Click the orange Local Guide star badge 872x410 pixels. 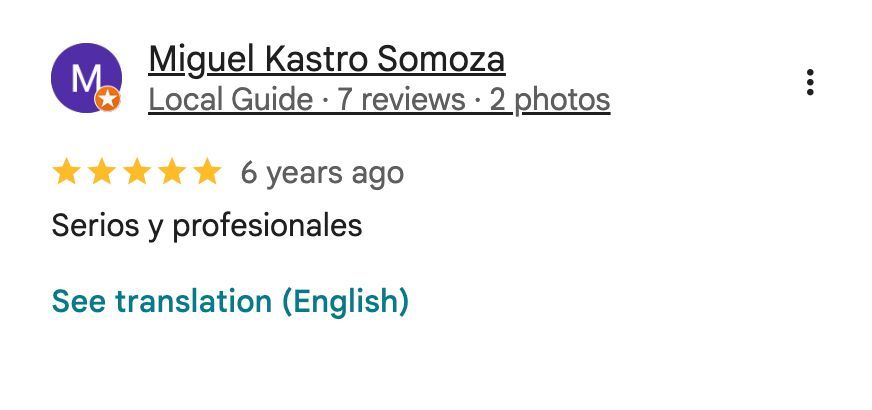coord(107,99)
